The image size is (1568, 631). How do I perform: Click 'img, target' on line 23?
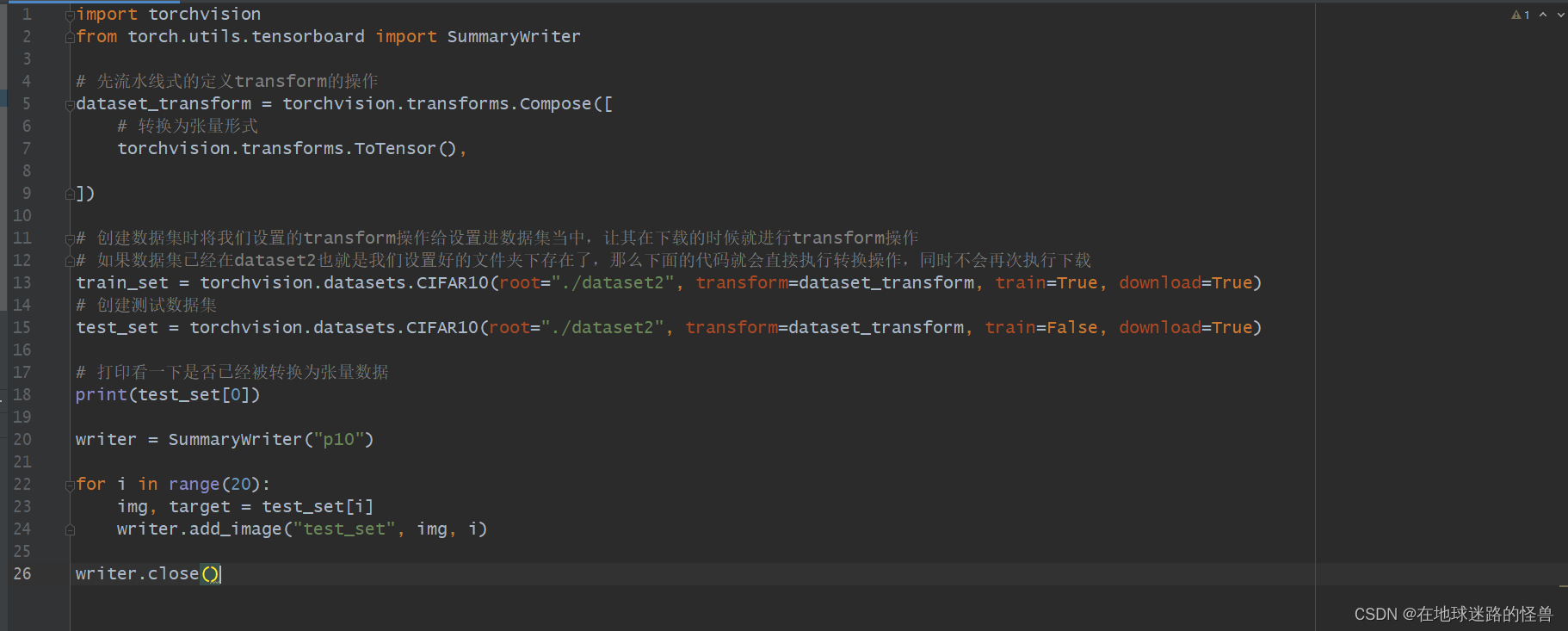pos(174,506)
